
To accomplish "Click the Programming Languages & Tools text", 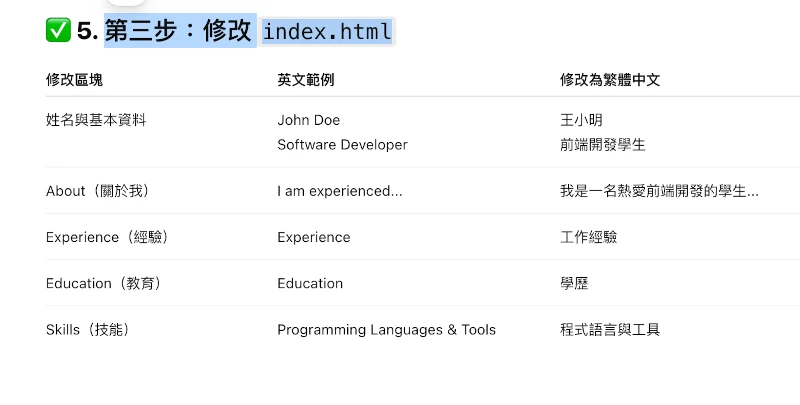I will pos(386,329).
